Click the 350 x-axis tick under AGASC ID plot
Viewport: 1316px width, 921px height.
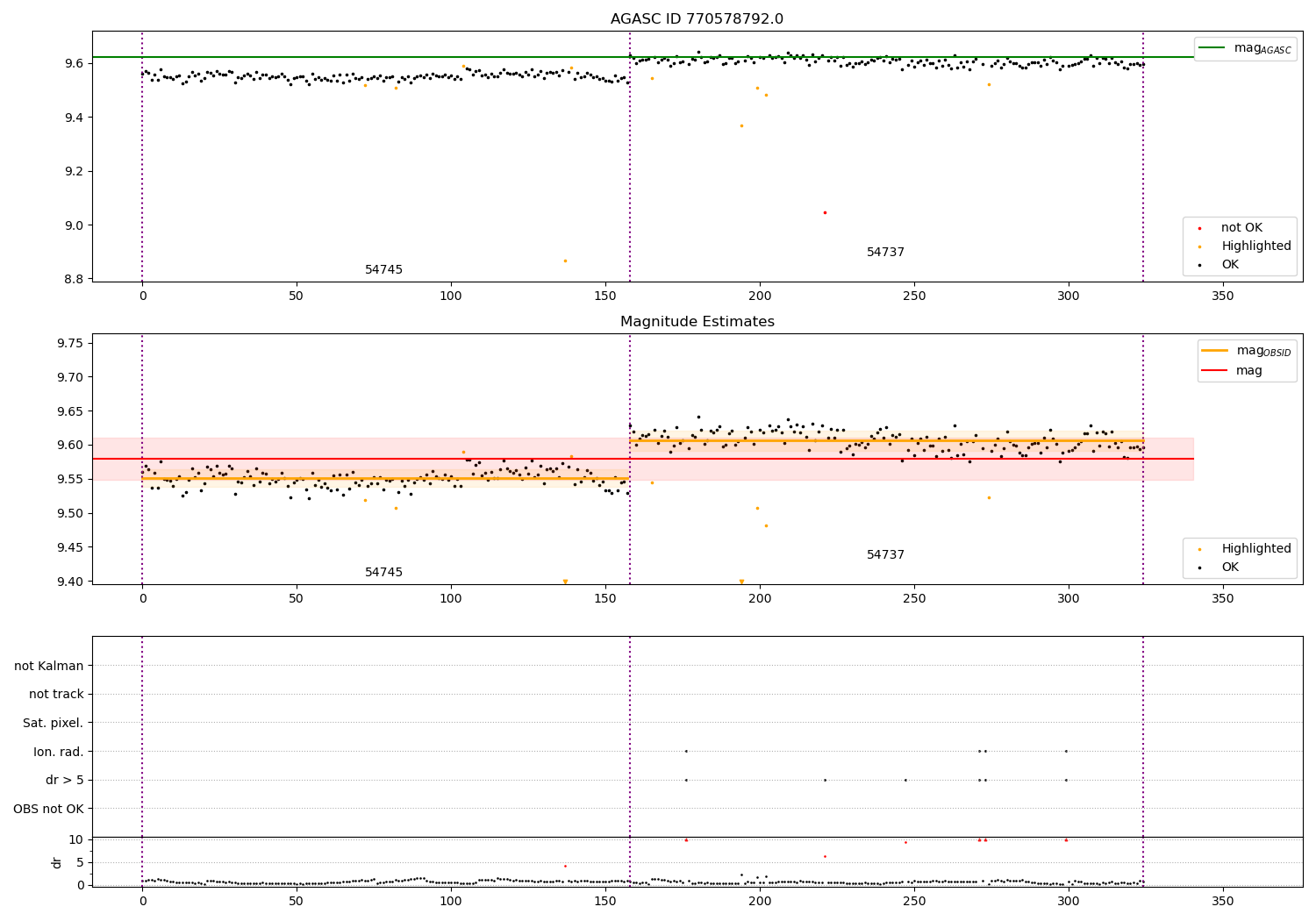click(x=1222, y=296)
